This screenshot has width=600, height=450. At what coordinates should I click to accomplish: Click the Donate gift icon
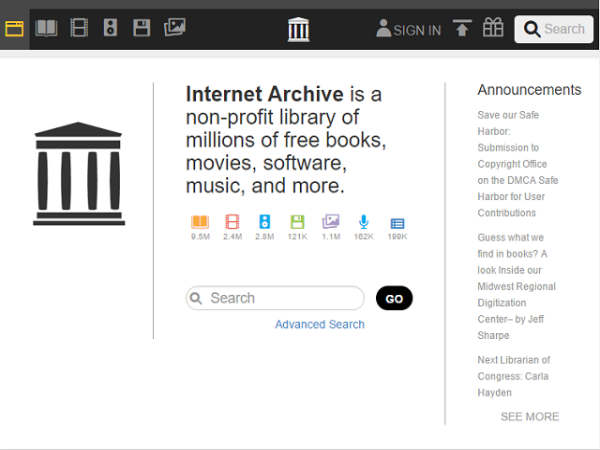click(x=493, y=29)
